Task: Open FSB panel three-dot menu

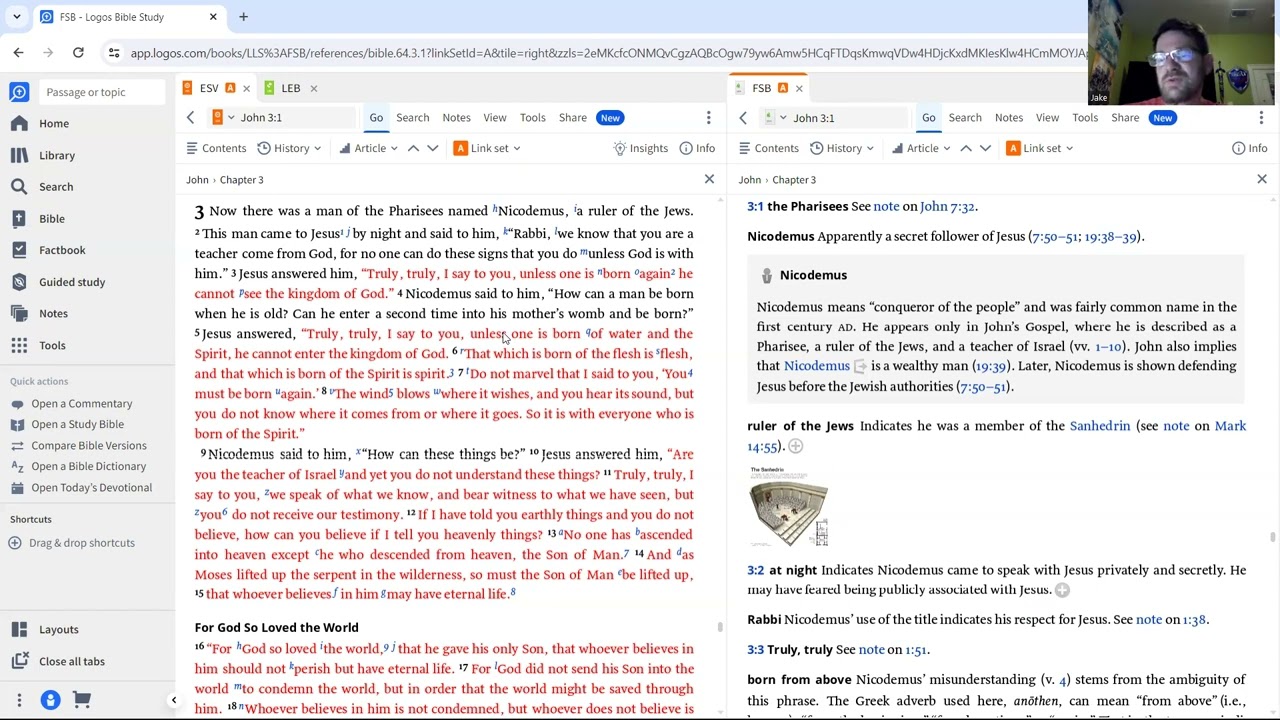Action: pyautogui.click(x=1261, y=118)
